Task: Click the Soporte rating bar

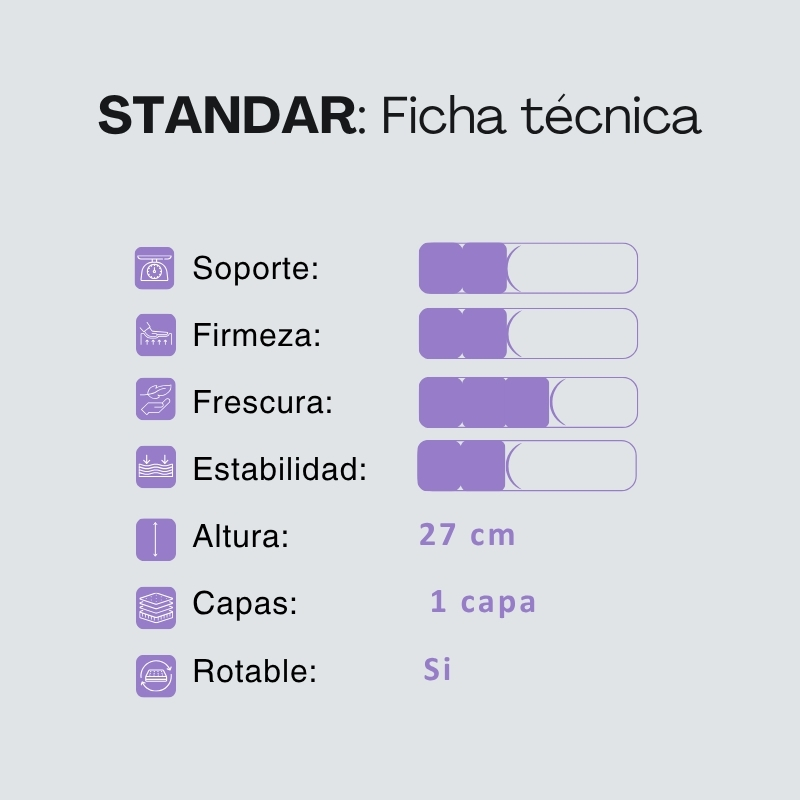Action: [x=528, y=268]
